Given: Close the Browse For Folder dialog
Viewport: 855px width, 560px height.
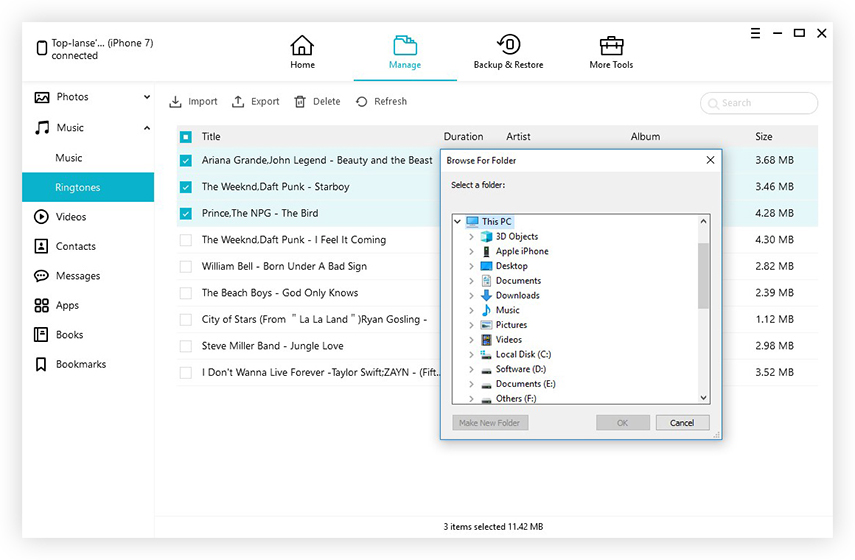Looking at the screenshot, I should tap(710, 160).
